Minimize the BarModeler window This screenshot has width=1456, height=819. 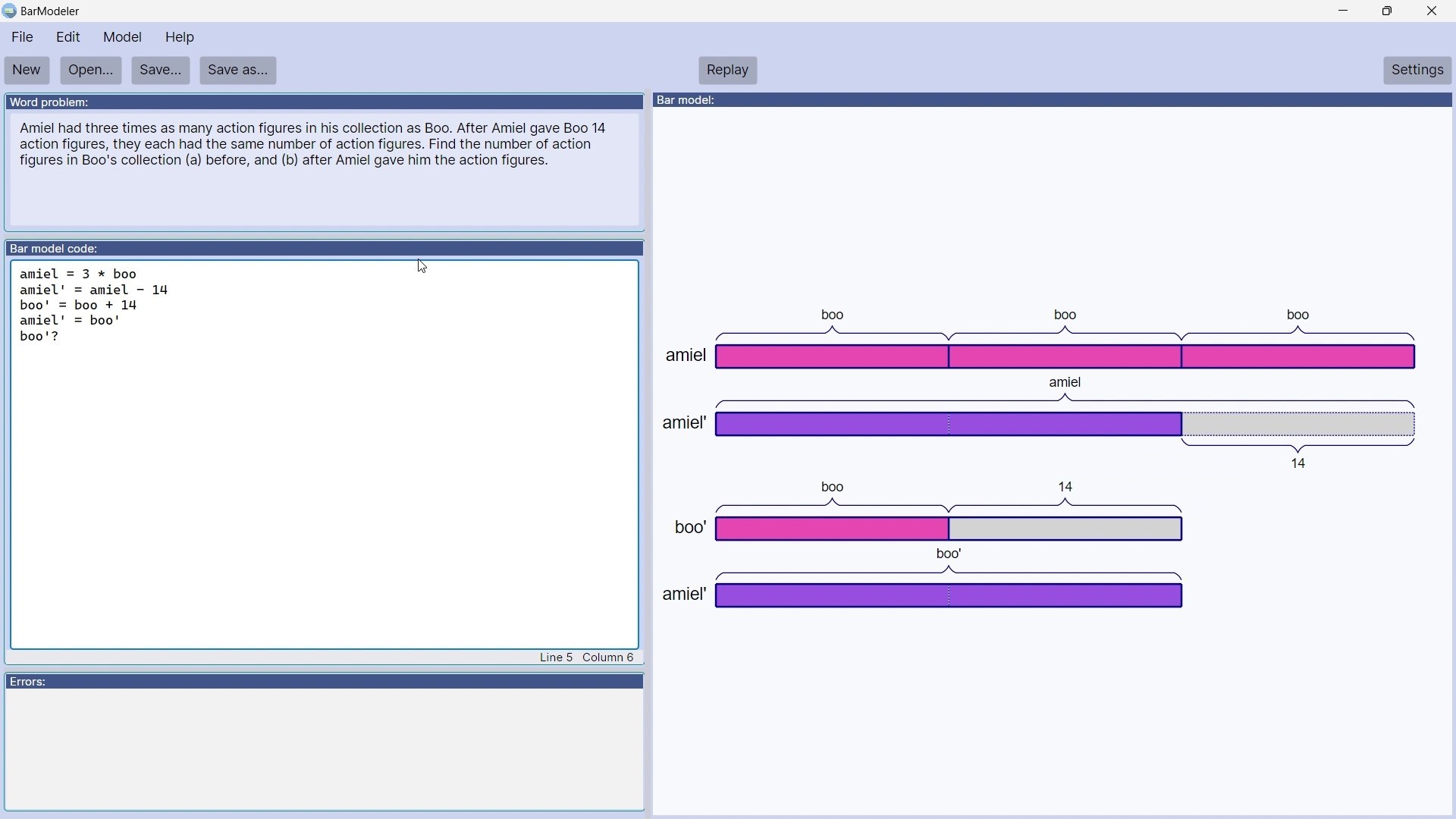pyautogui.click(x=1344, y=11)
